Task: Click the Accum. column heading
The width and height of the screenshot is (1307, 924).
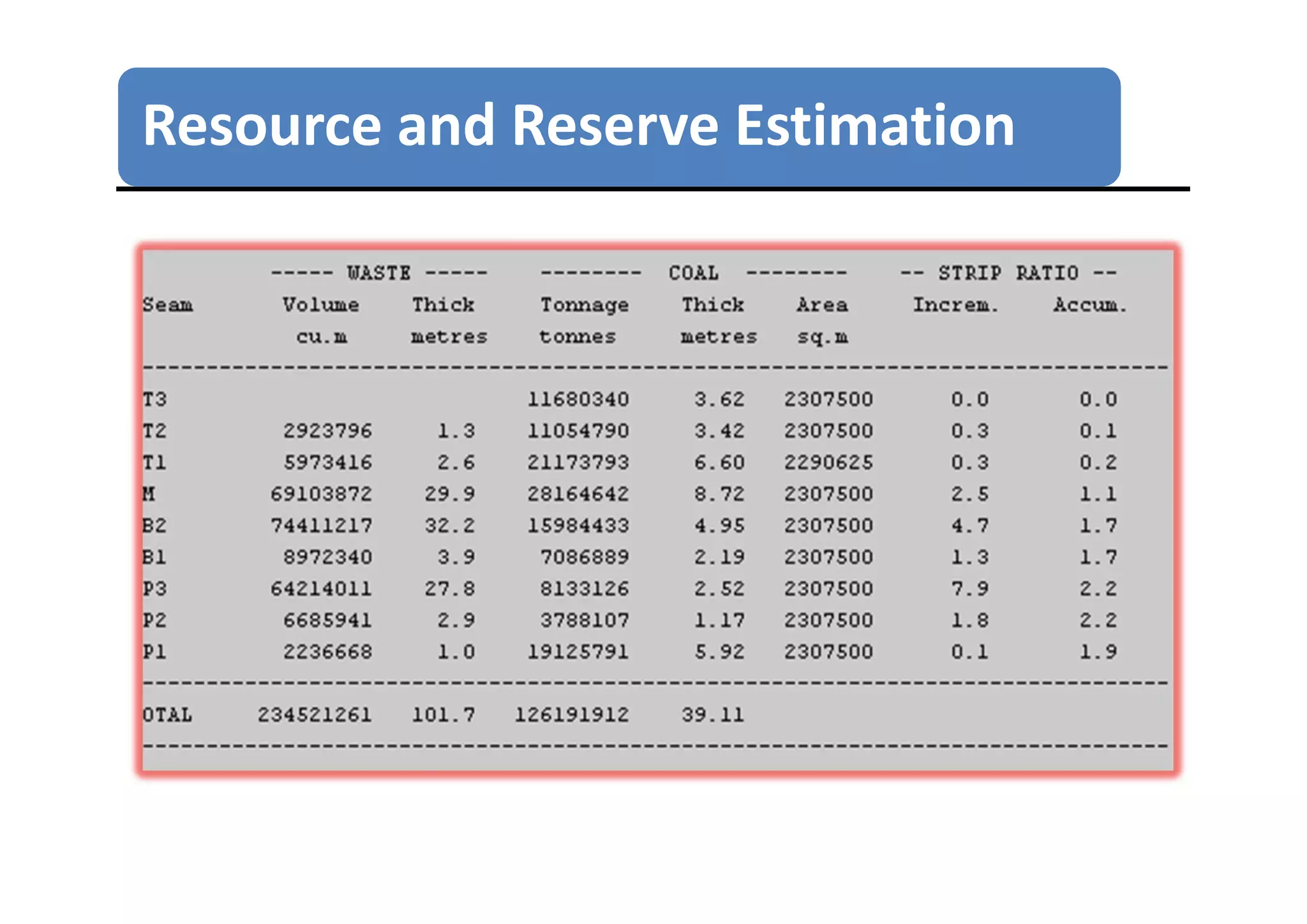Action: pos(1089,305)
